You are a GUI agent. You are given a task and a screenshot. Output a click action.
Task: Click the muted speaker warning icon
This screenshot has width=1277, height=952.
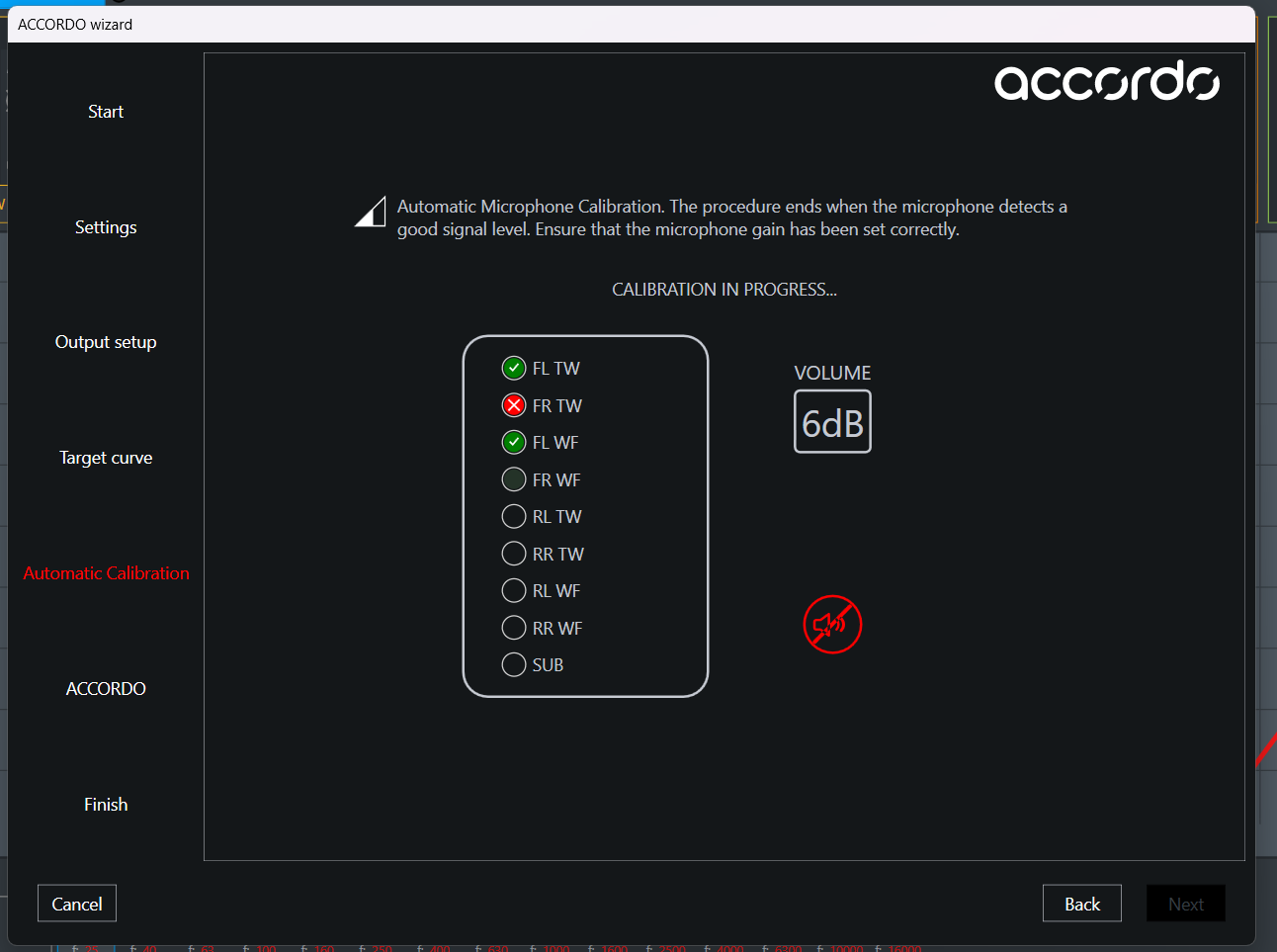(x=832, y=624)
